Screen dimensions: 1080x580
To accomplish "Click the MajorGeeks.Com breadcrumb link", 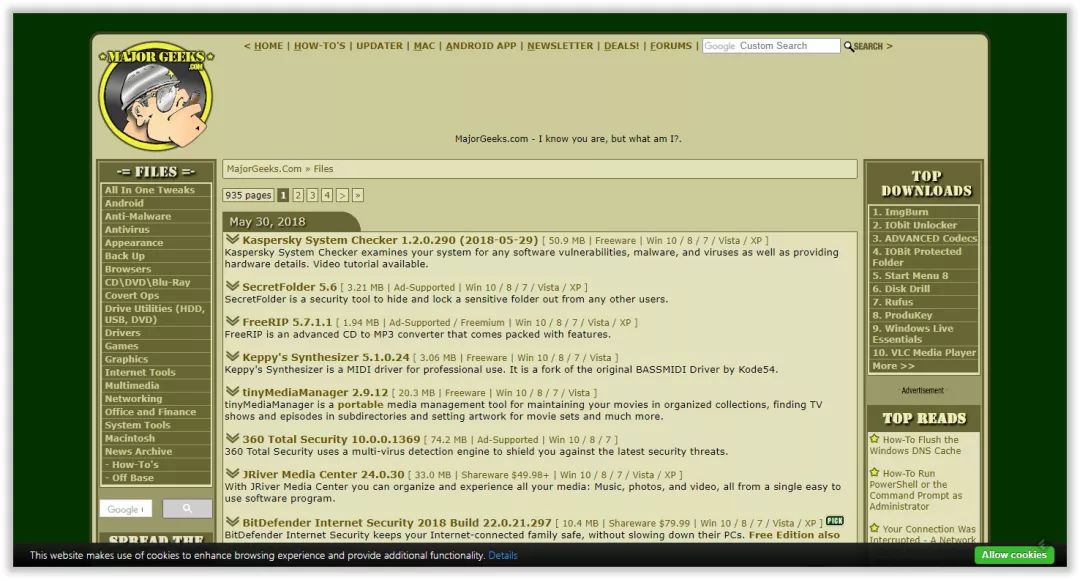I will click(264, 169).
